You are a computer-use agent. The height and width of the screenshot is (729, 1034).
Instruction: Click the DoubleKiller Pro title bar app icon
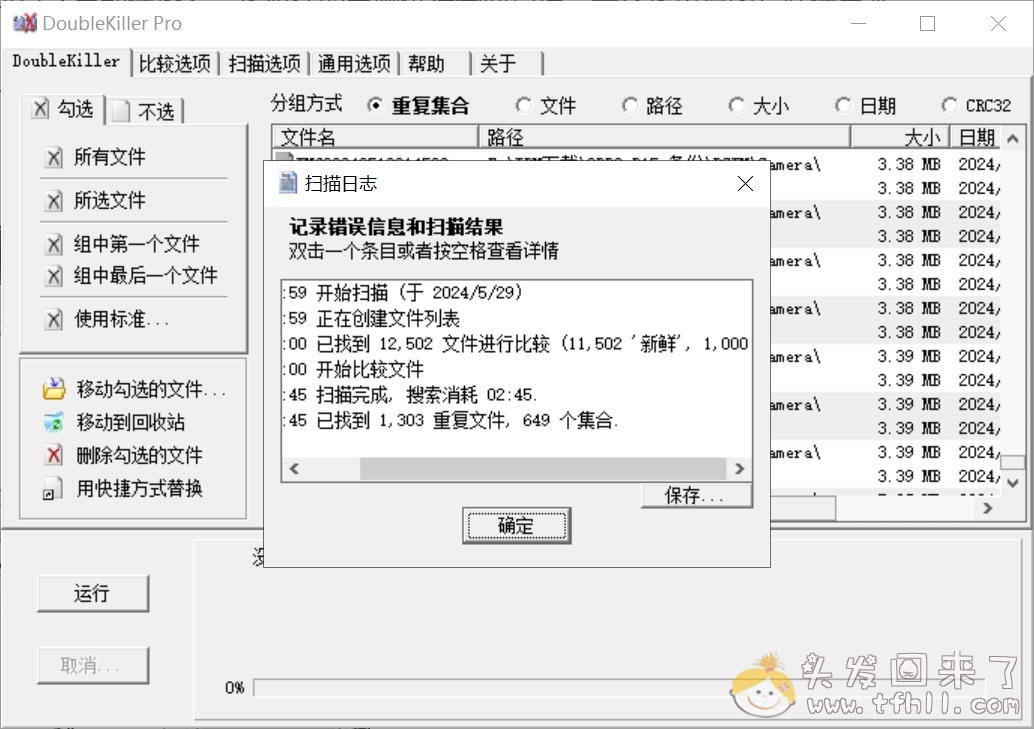pos(24,23)
